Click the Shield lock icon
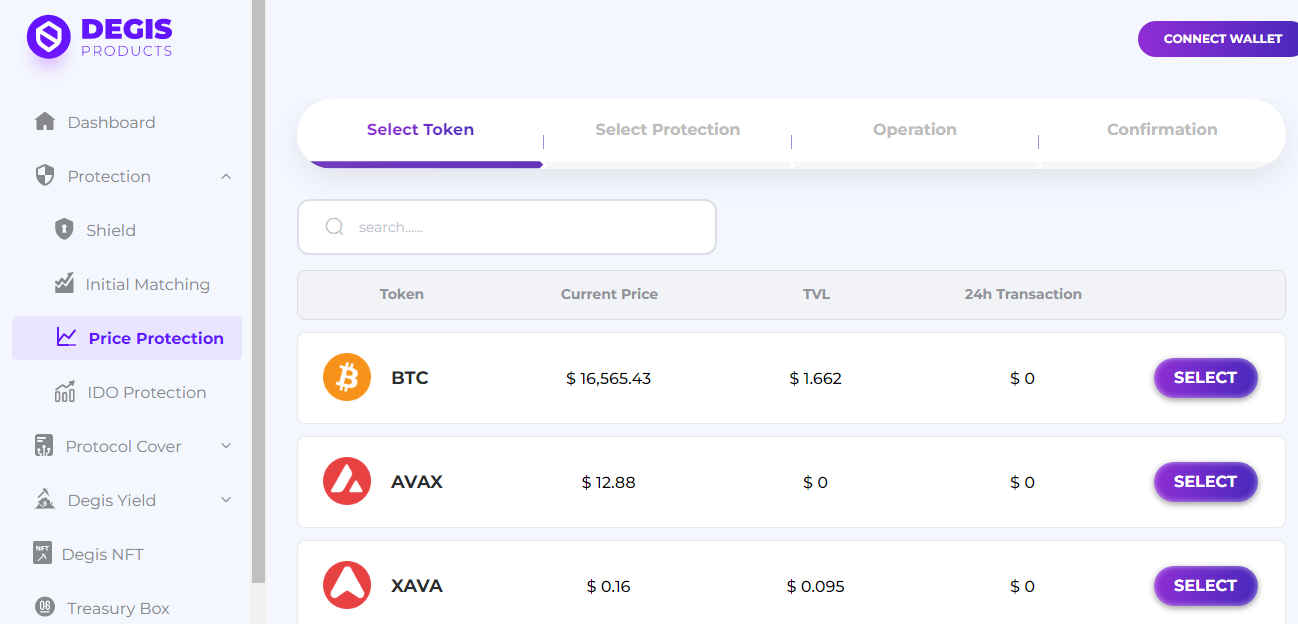Image resolution: width=1298 pixels, height=624 pixels. [x=64, y=230]
